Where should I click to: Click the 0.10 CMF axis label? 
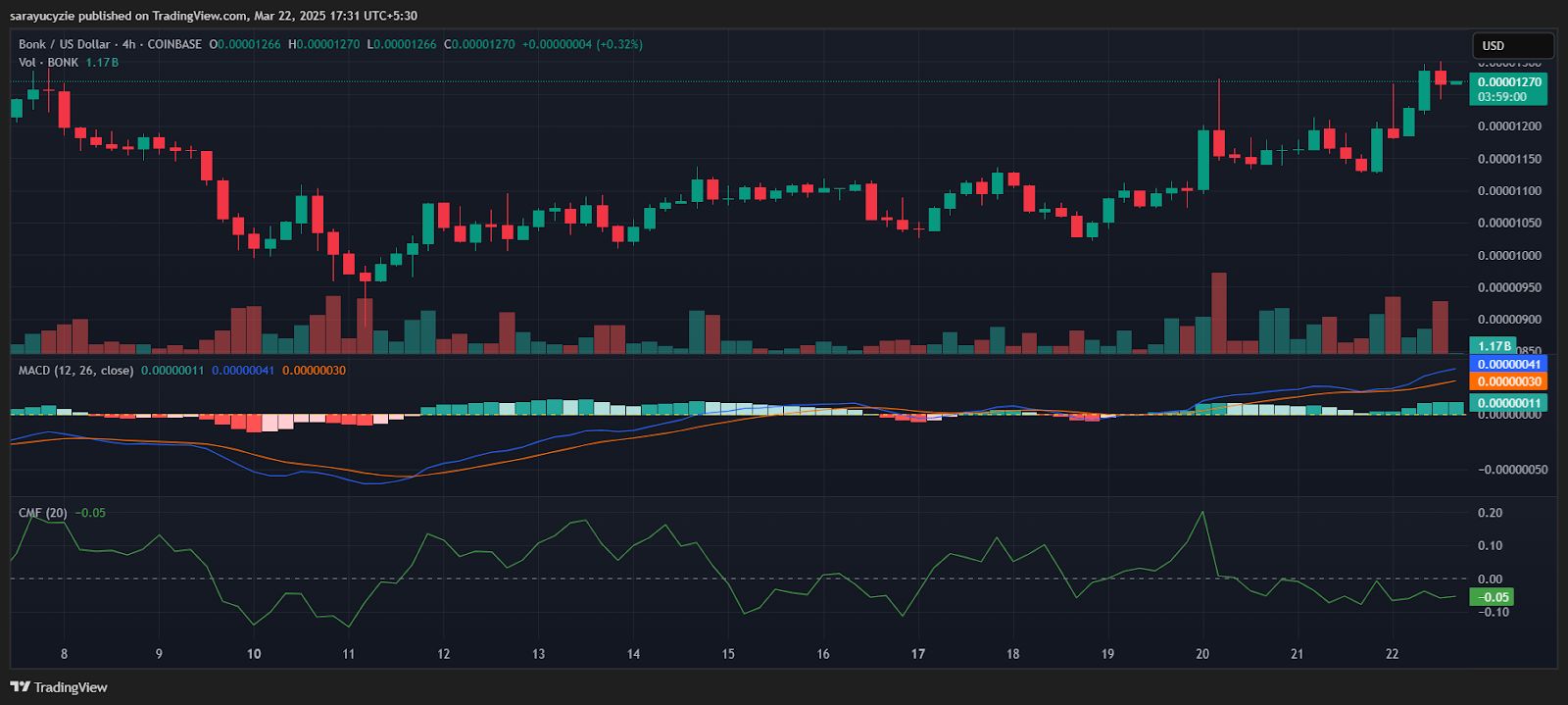coord(1490,546)
